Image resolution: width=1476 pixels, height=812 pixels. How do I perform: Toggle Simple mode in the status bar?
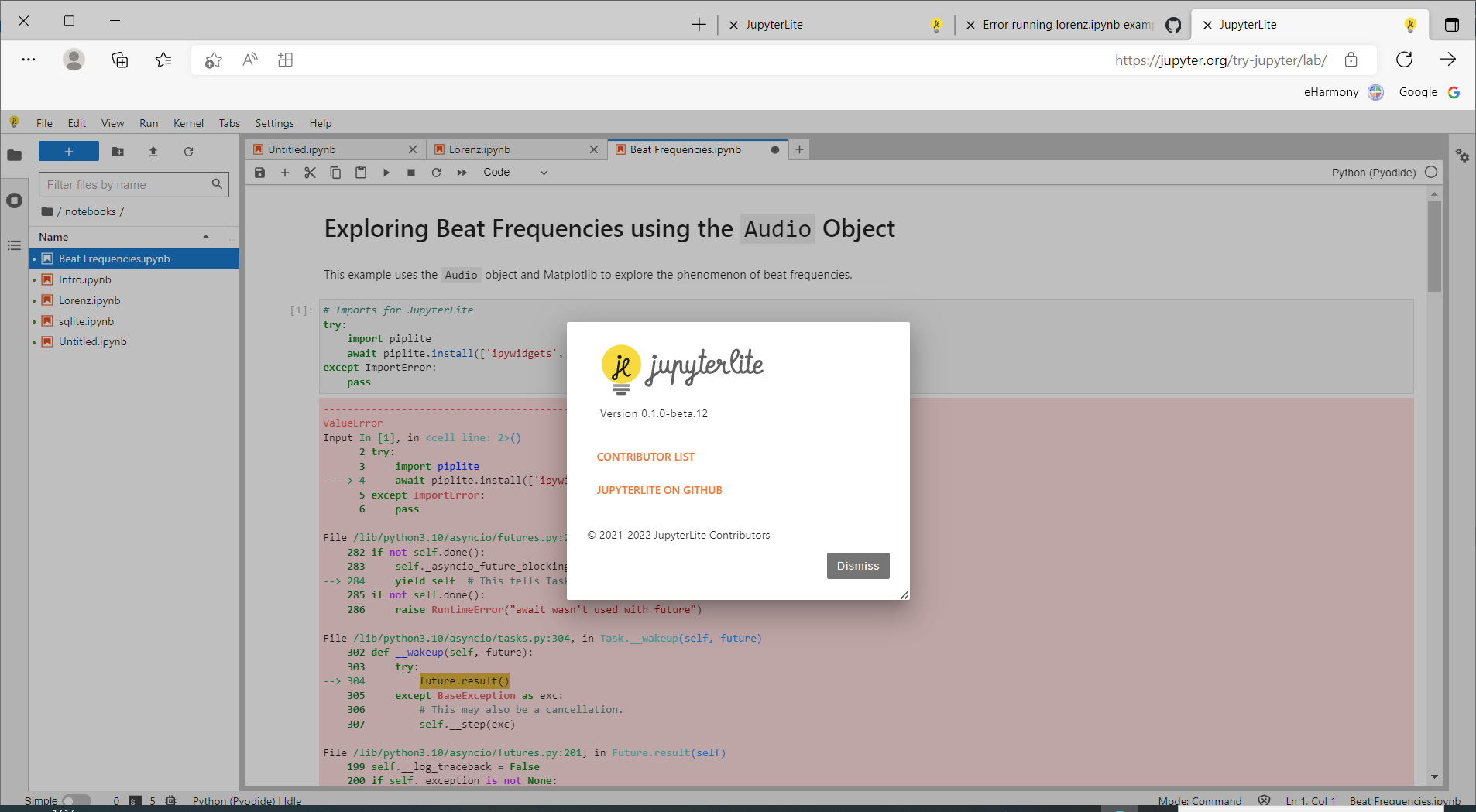coord(77,800)
